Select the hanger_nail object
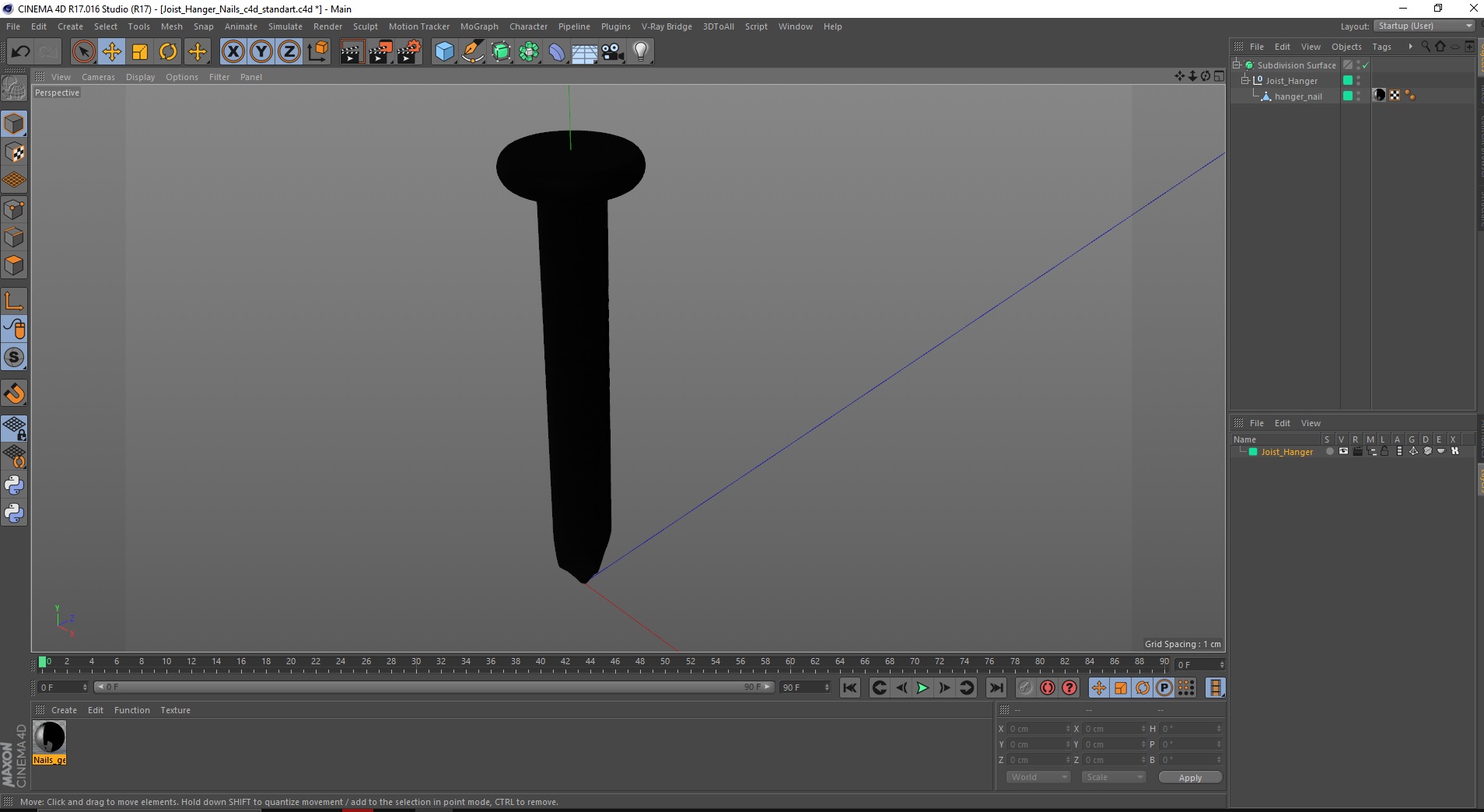Image resolution: width=1484 pixels, height=812 pixels. (x=1297, y=96)
